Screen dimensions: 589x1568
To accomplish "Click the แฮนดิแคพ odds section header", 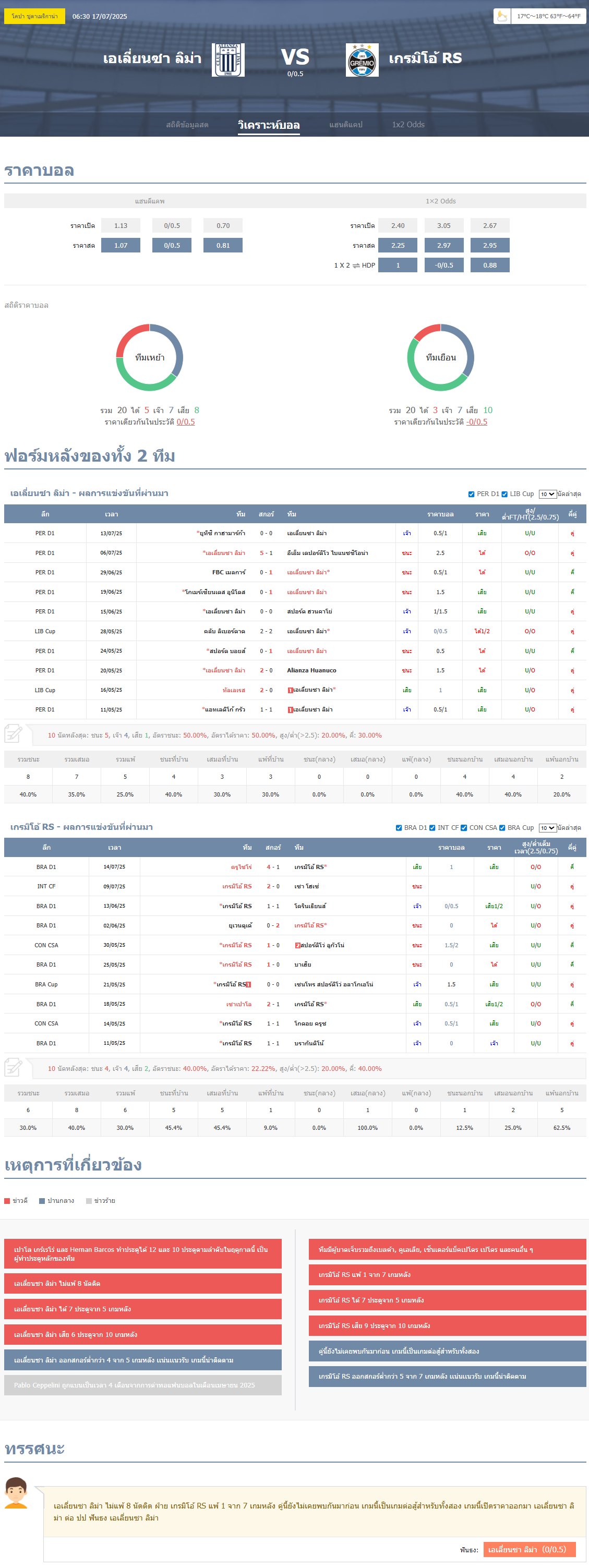I will point(149,201).
